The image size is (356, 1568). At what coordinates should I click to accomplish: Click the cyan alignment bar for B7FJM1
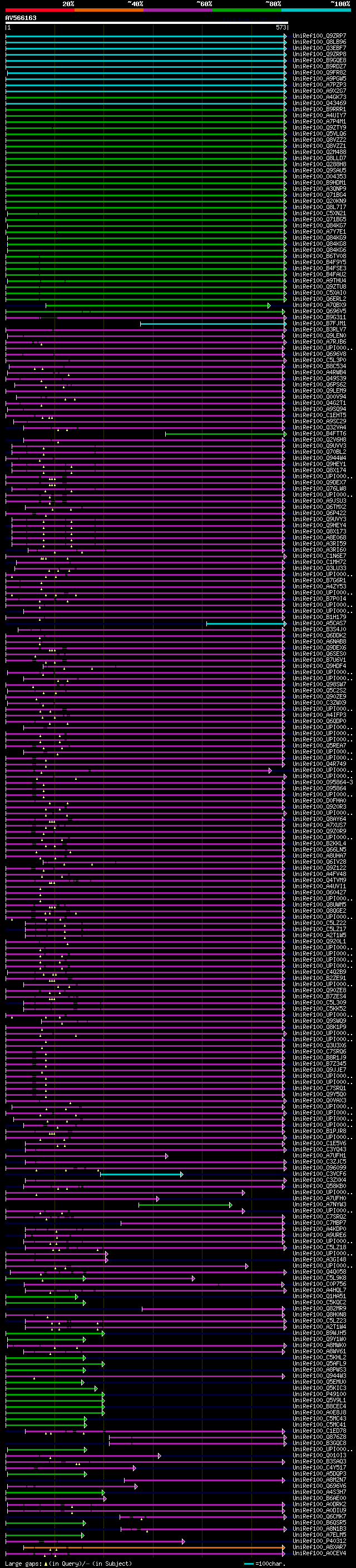tap(213, 324)
